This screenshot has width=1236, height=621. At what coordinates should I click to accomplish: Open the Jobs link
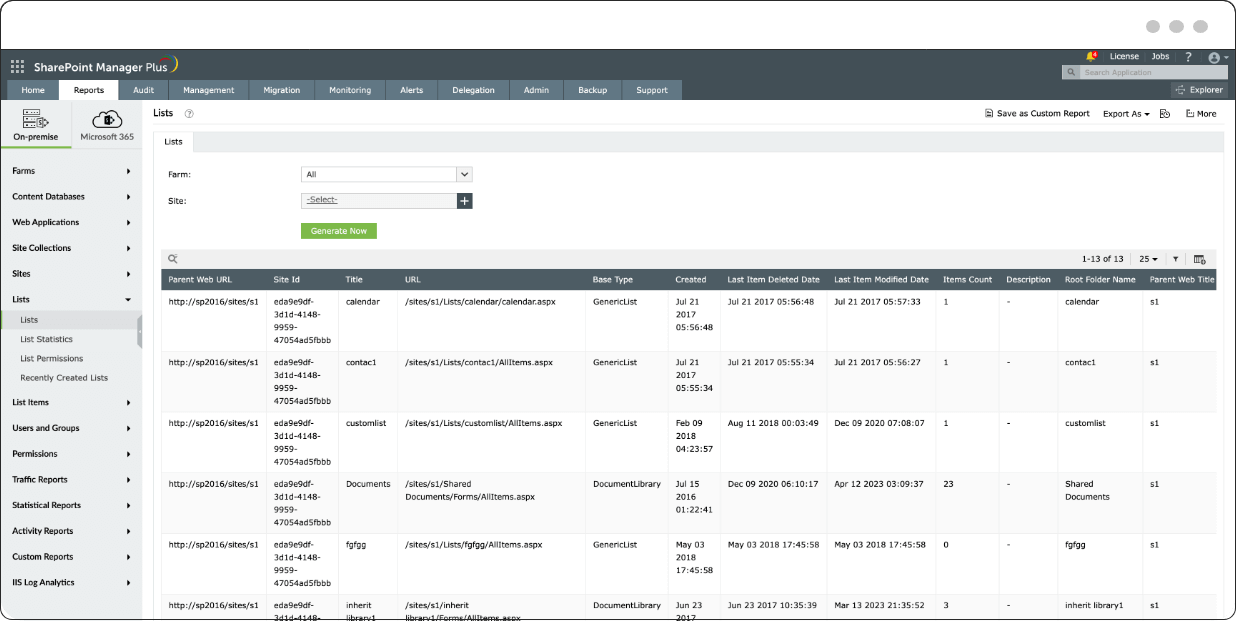tap(1160, 57)
